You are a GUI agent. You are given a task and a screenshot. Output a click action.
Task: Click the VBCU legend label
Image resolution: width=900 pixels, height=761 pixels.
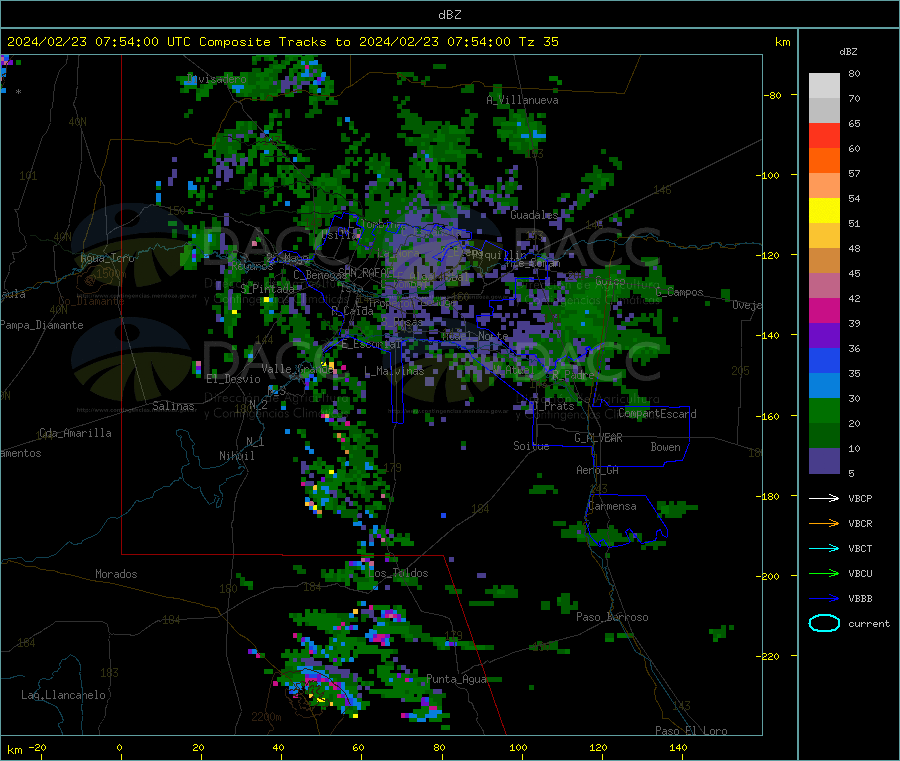click(860, 573)
